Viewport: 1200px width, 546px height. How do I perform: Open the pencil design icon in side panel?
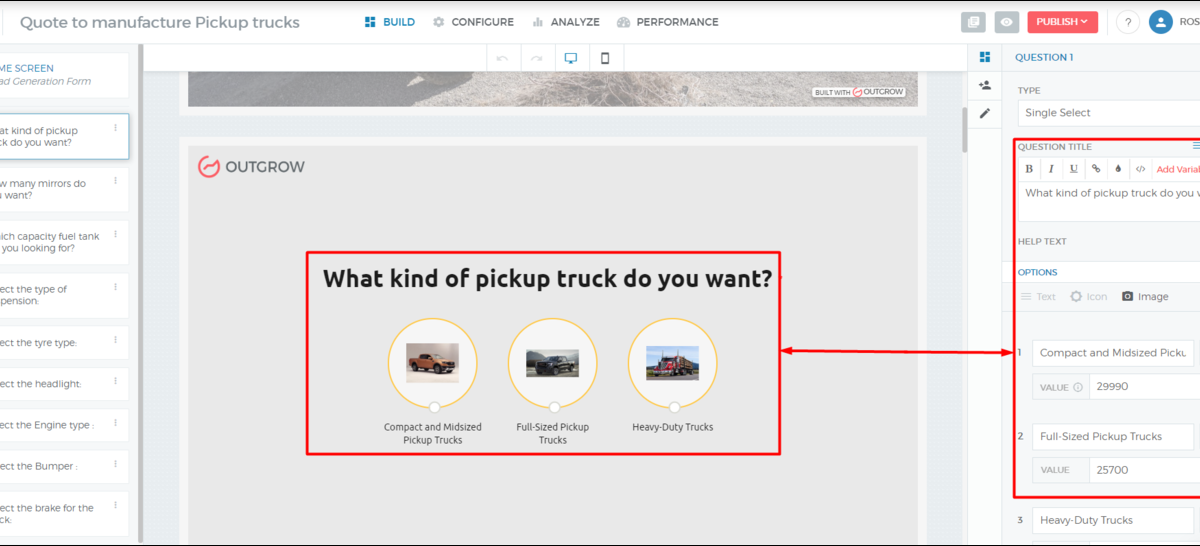[985, 113]
